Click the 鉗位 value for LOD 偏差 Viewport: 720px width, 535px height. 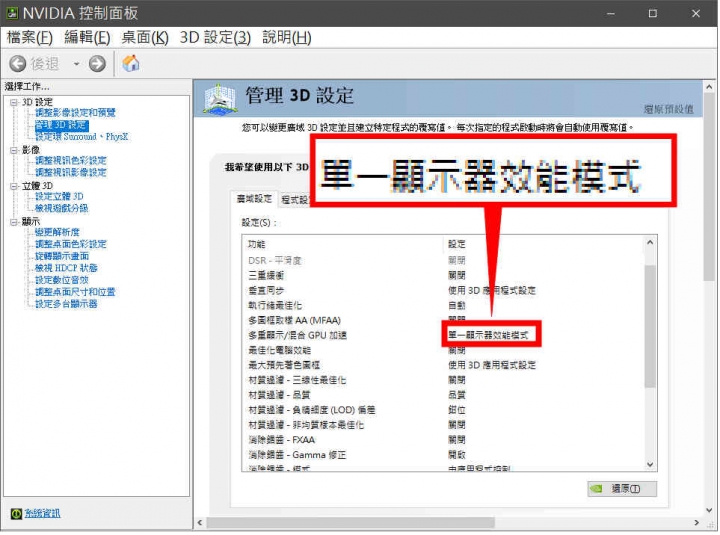pos(457,411)
